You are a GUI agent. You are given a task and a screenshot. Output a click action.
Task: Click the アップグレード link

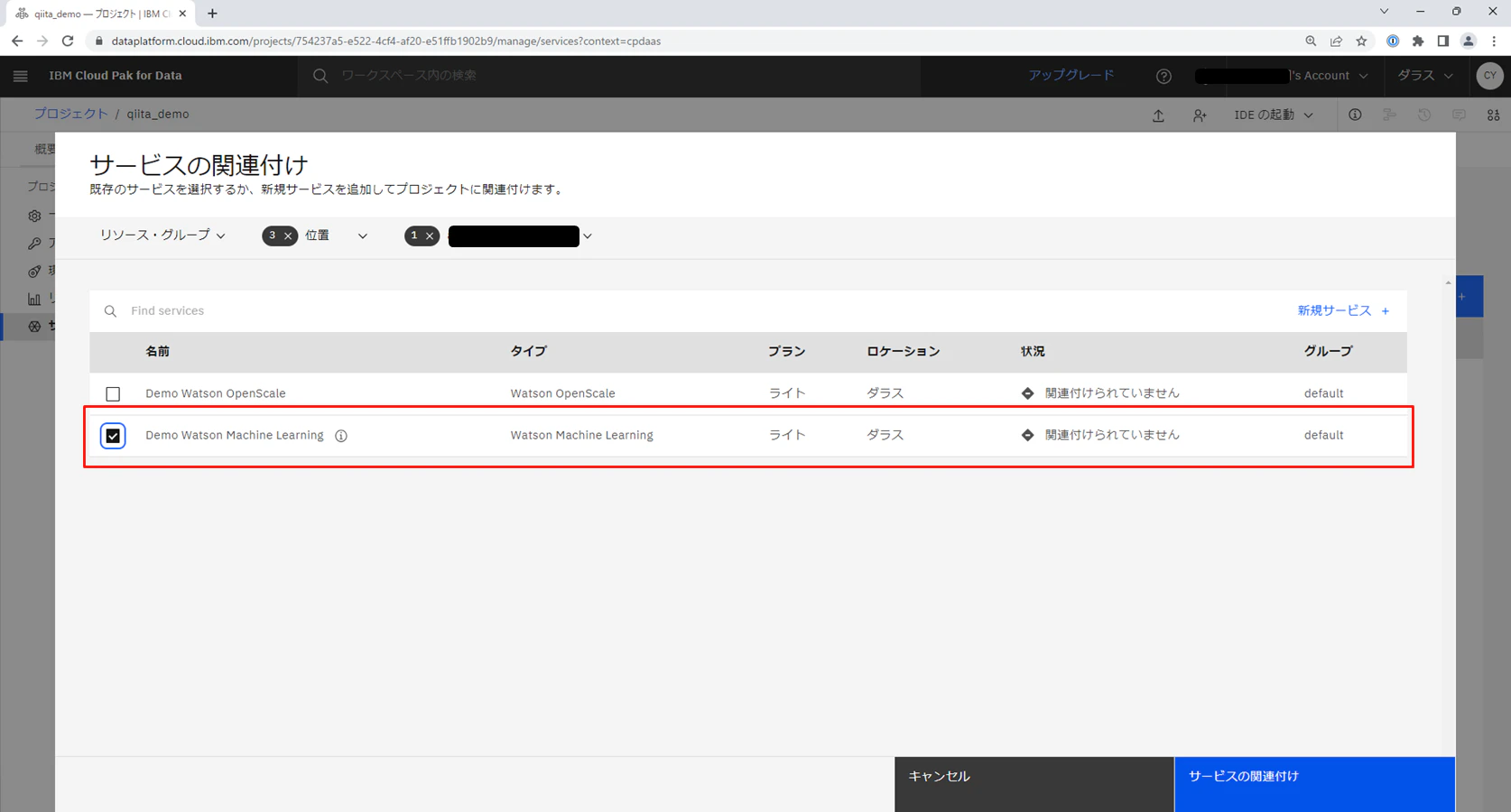pyautogui.click(x=1071, y=76)
